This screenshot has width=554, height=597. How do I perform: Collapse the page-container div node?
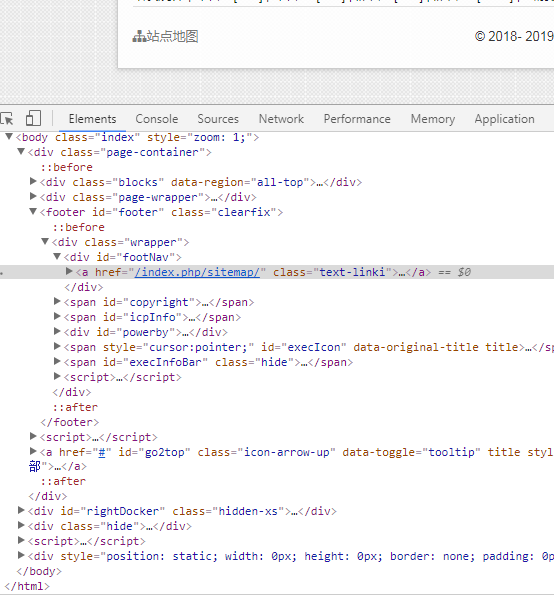(21, 152)
